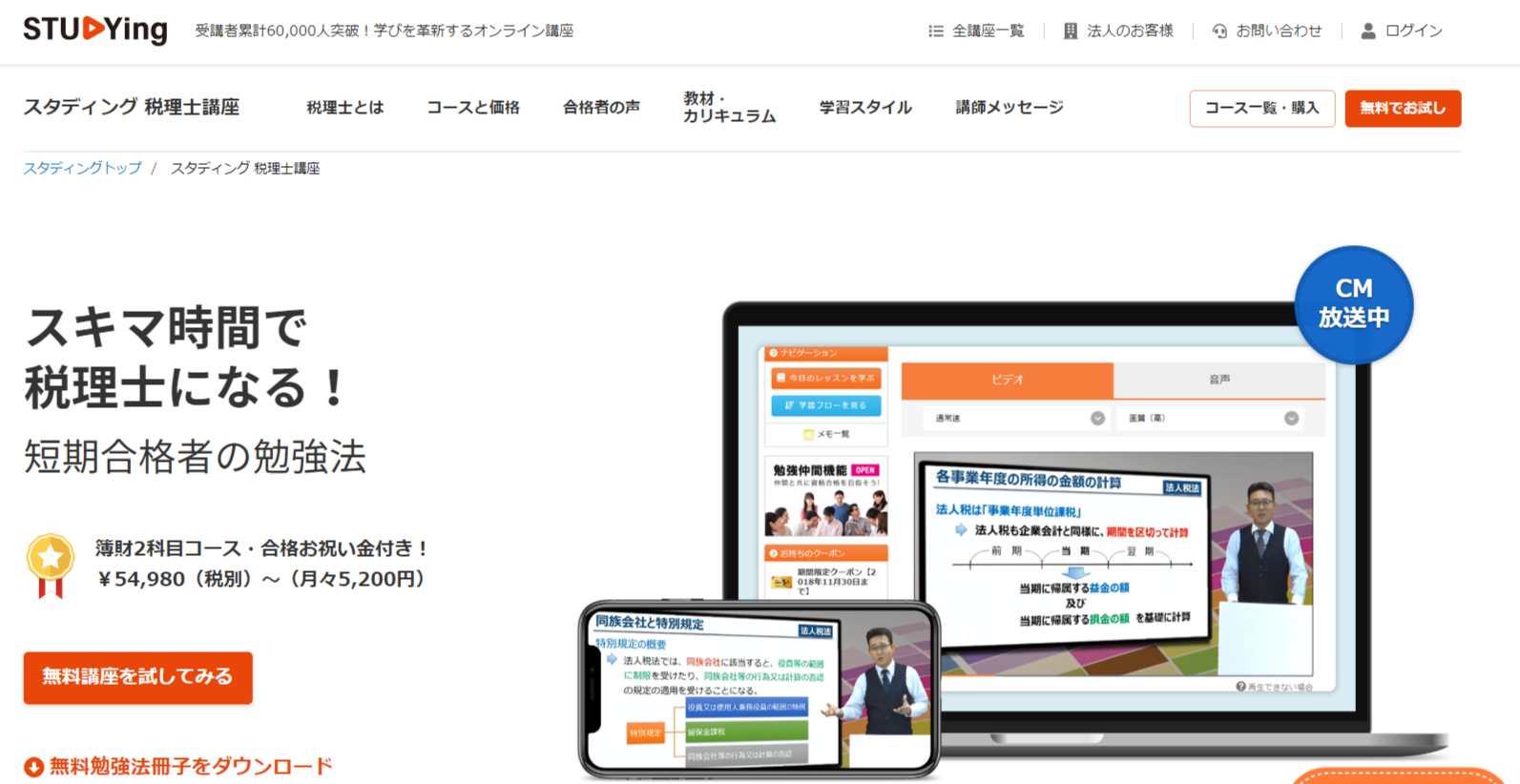Click メモ一覧 in mockup sidebar
The height and width of the screenshot is (784, 1520).
826,434
